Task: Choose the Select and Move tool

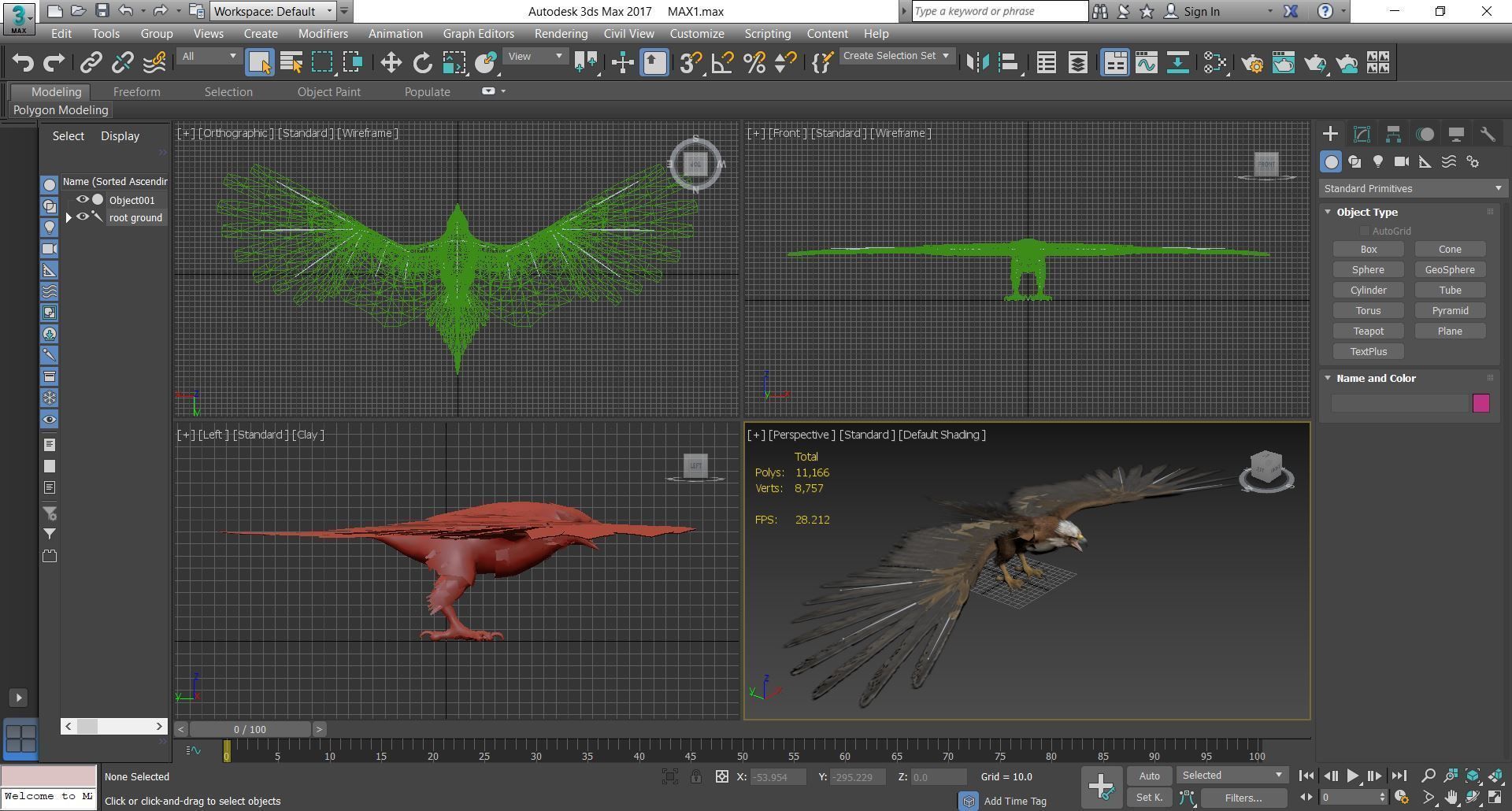Action: tap(391, 62)
